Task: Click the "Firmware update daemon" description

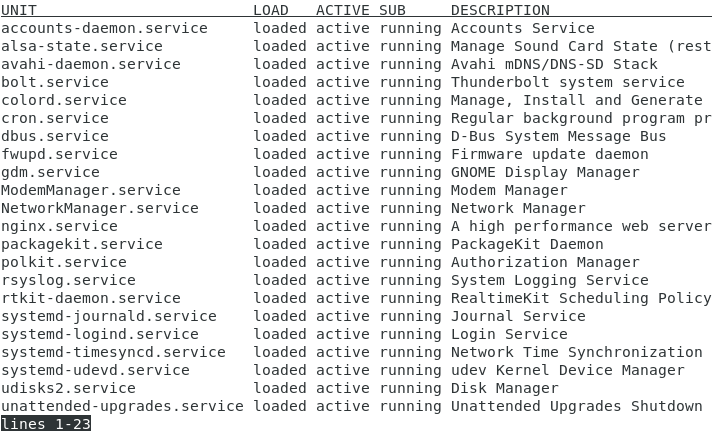Action: [550, 154]
